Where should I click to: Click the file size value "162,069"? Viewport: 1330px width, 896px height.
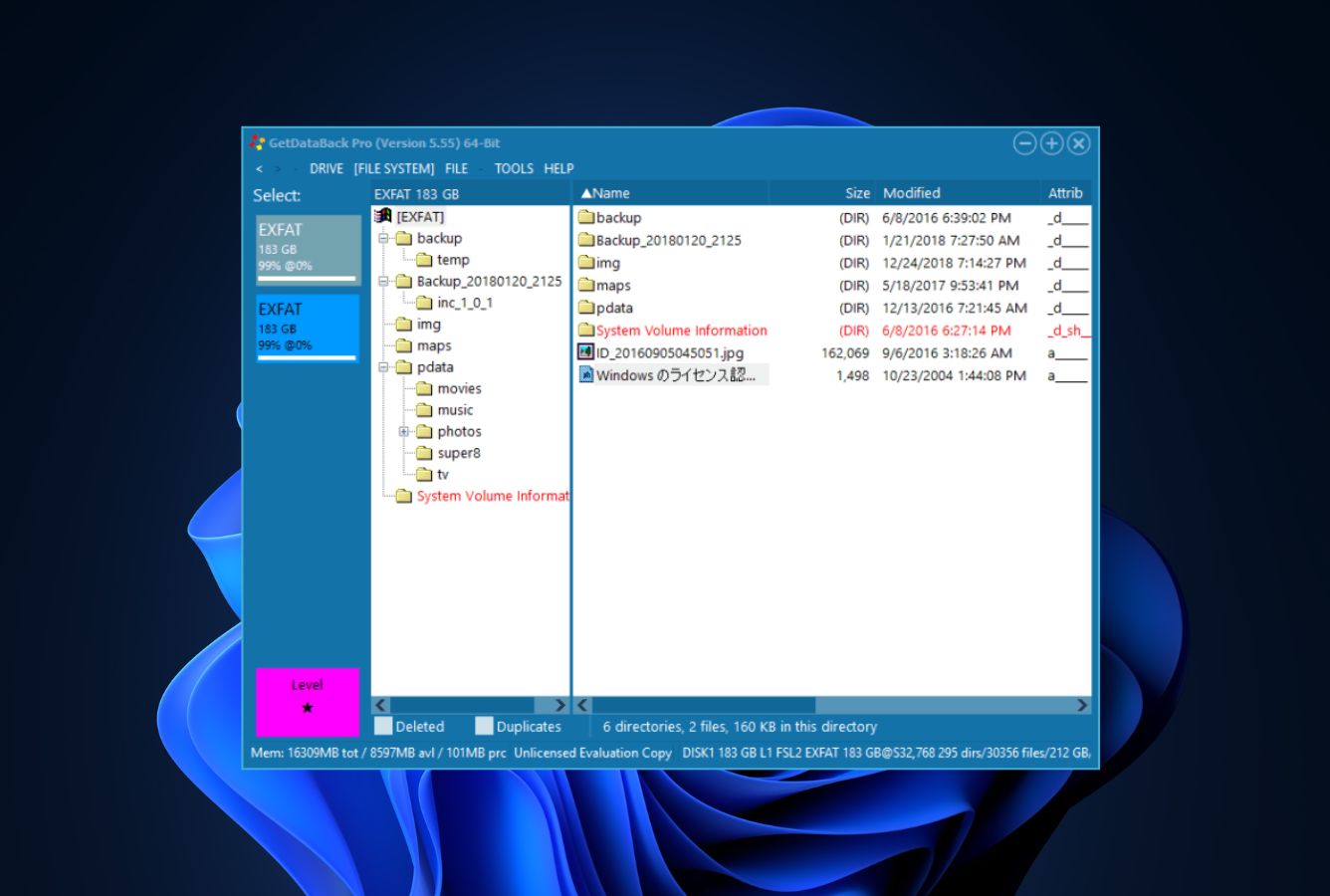(845, 352)
